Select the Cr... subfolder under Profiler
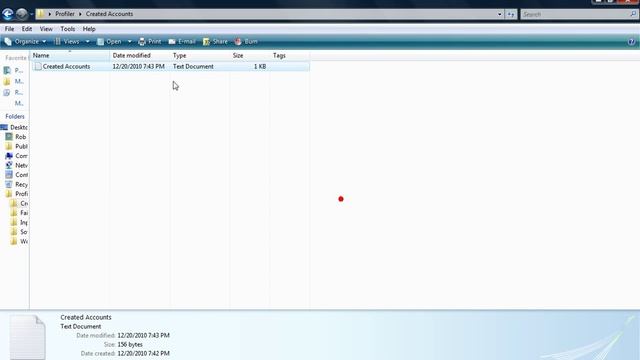The image size is (640, 360). [19, 203]
